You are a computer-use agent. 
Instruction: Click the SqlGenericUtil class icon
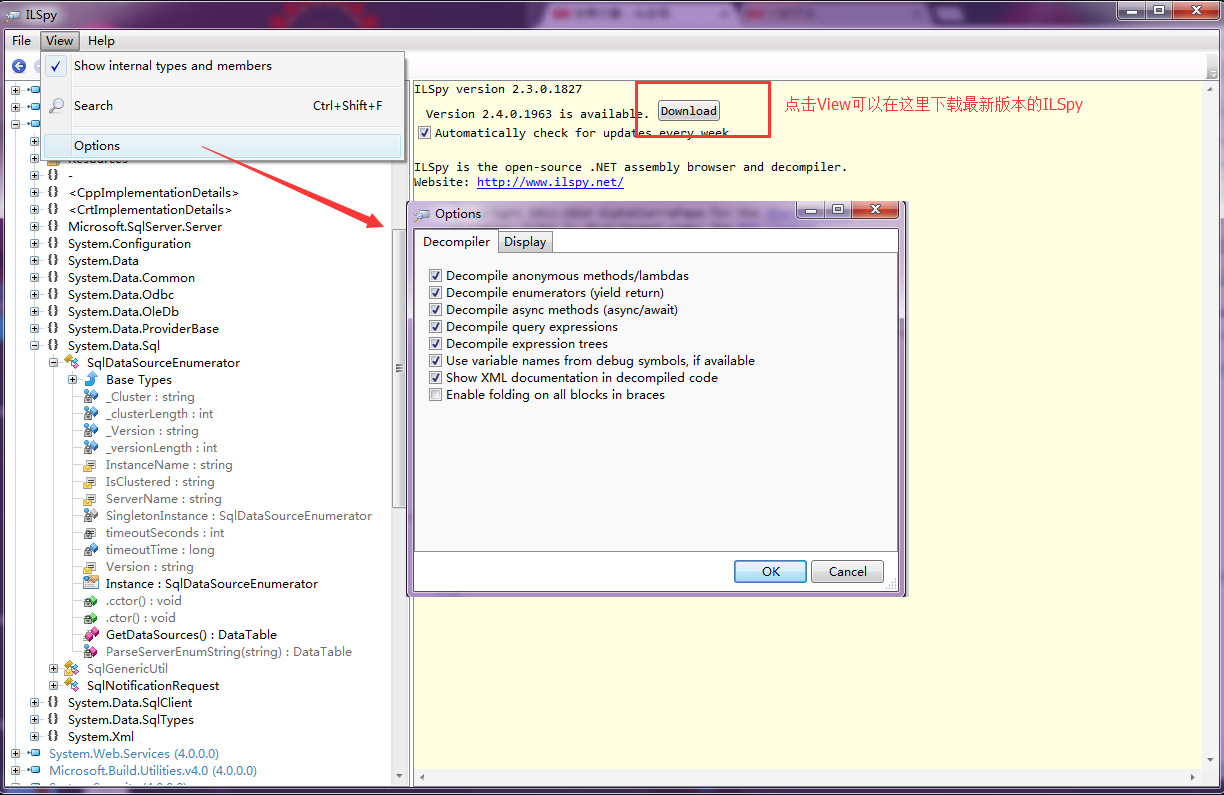tap(72, 668)
